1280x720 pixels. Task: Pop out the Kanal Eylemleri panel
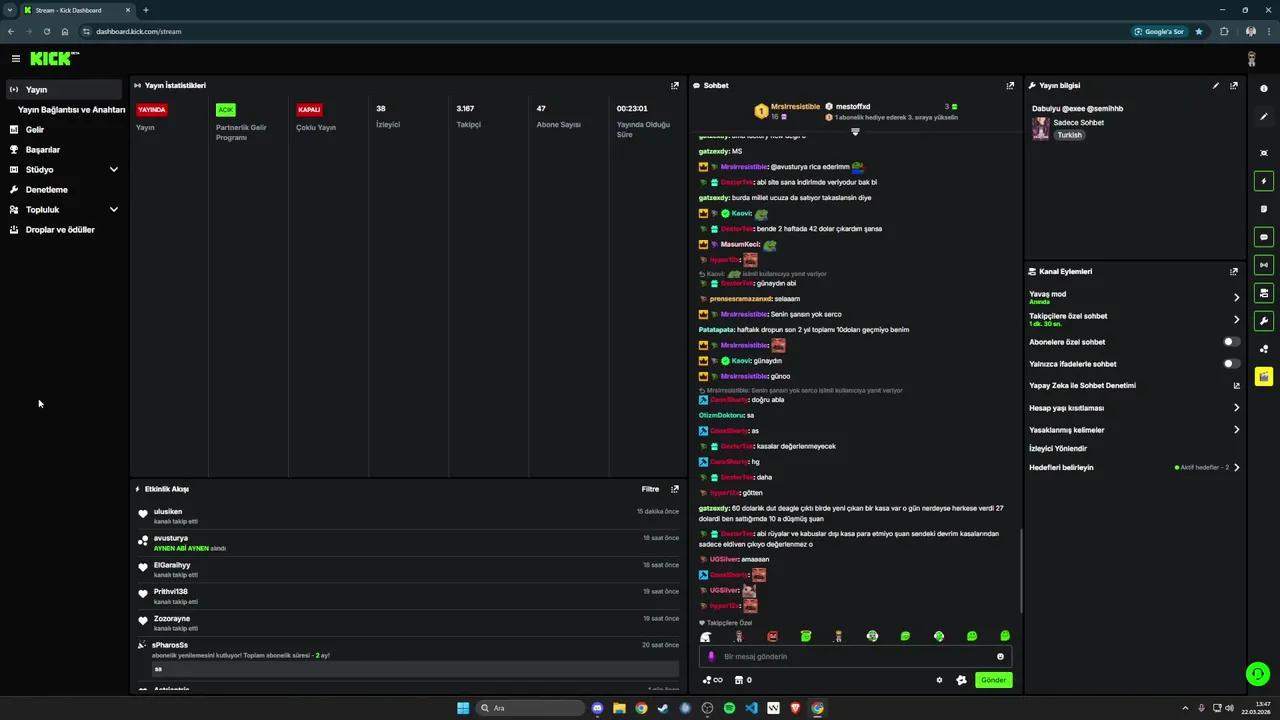point(1234,271)
